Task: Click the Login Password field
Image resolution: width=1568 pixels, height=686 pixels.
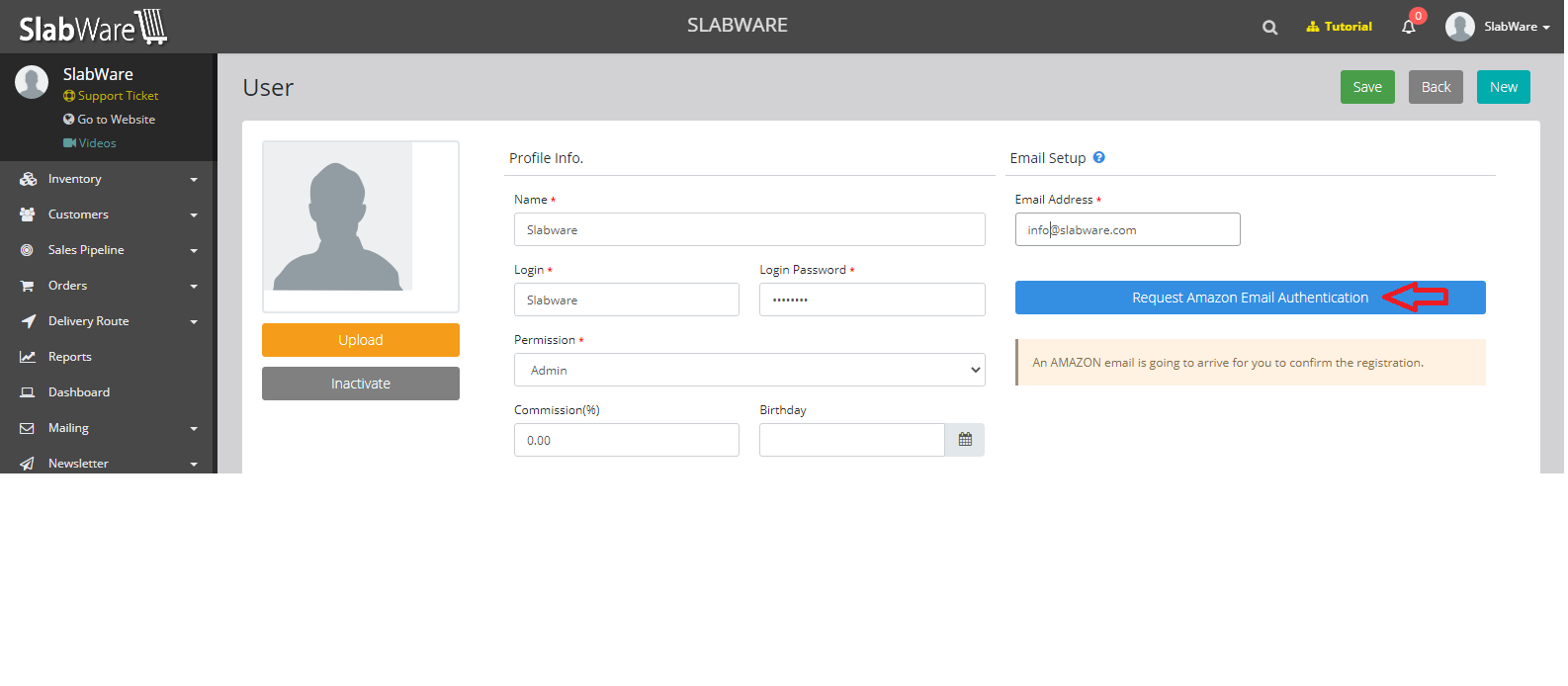Action: tap(872, 300)
